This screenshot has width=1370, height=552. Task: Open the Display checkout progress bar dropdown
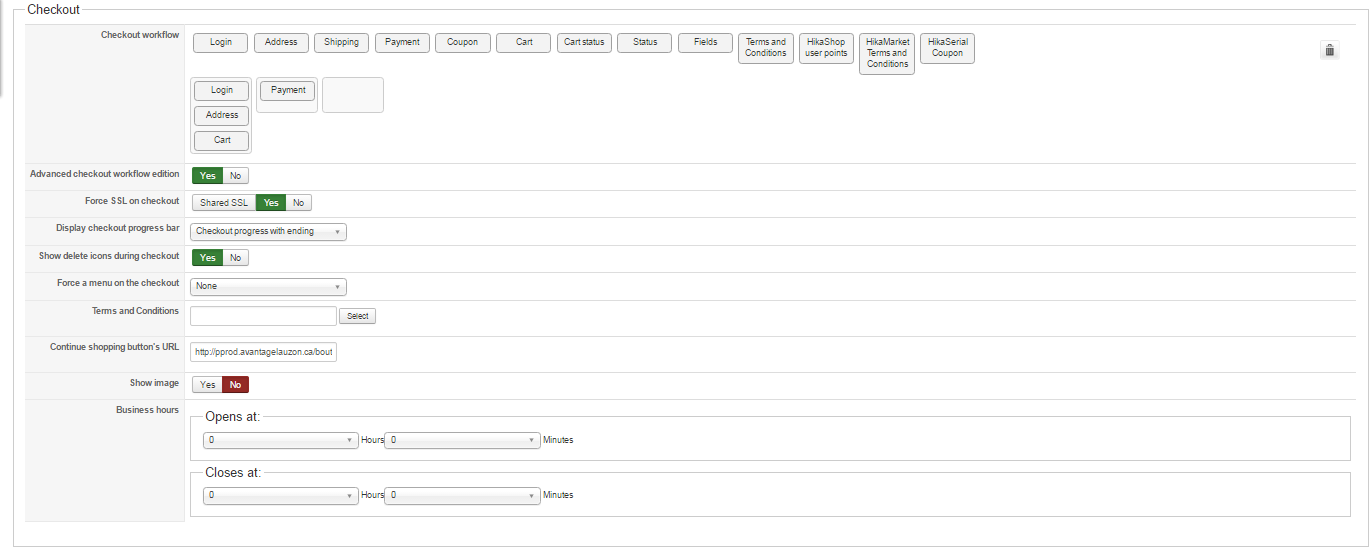[268, 231]
